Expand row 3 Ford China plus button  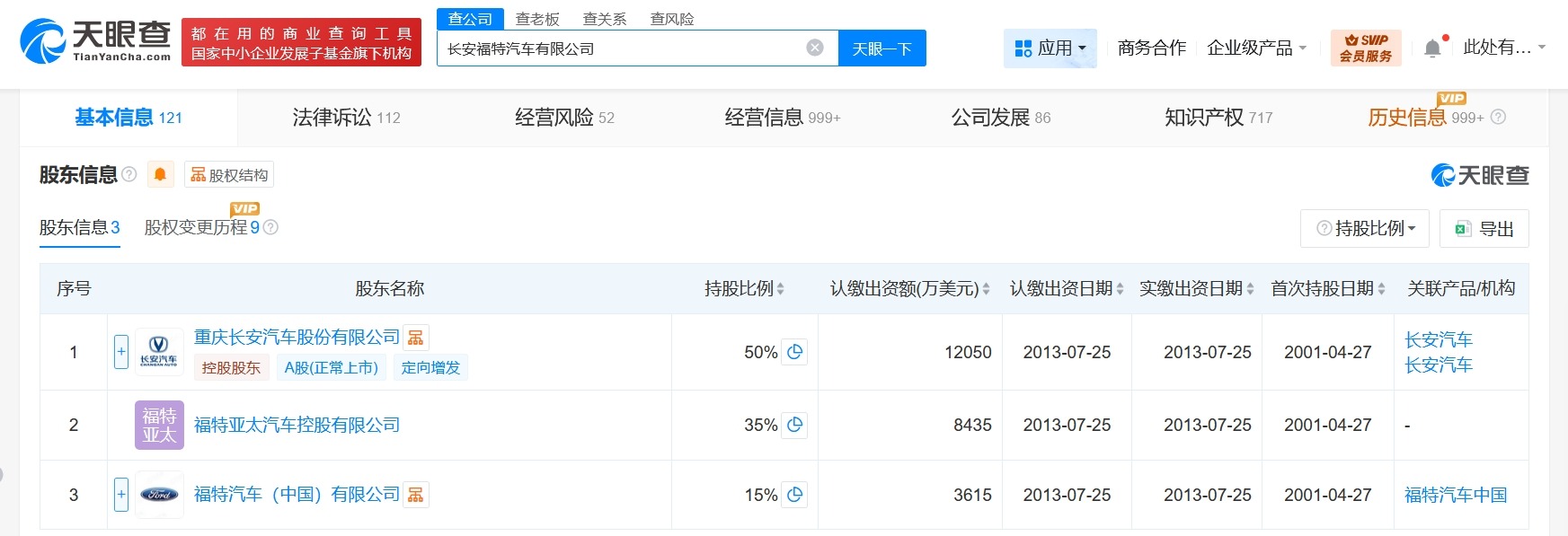121,494
